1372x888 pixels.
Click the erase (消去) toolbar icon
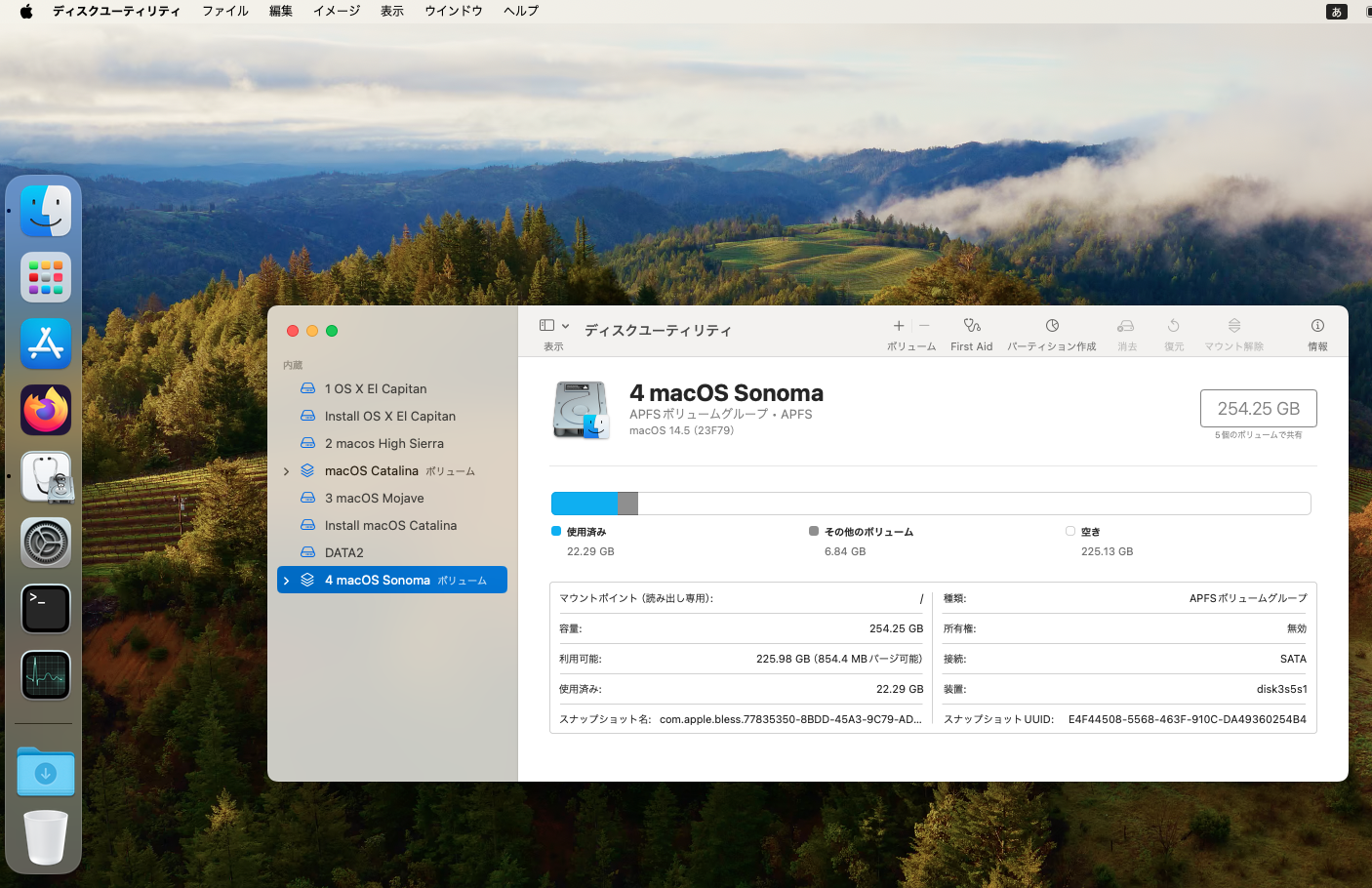tap(1126, 326)
